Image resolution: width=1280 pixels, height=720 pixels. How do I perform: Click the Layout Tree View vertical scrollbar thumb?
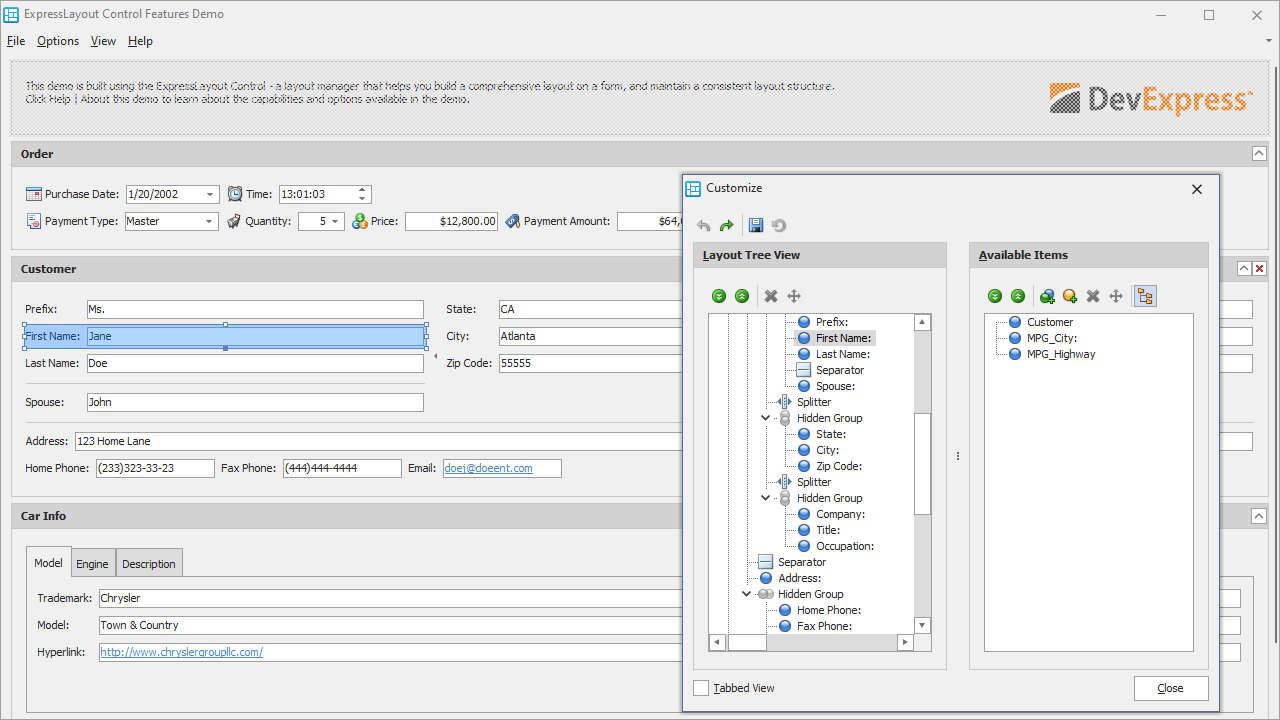click(x=923, y=463)
